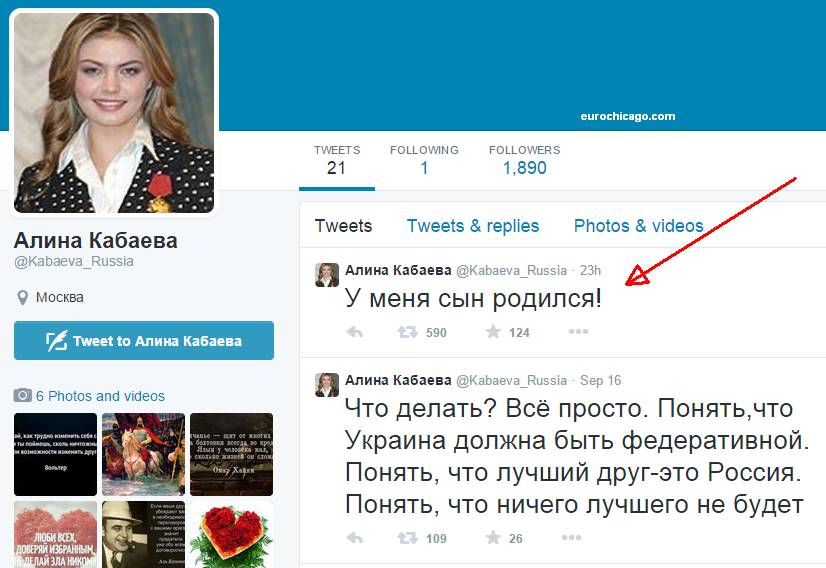Open the 6 Photos and videos link
This screenshot has height=568, width=826.
click(100, 396)
